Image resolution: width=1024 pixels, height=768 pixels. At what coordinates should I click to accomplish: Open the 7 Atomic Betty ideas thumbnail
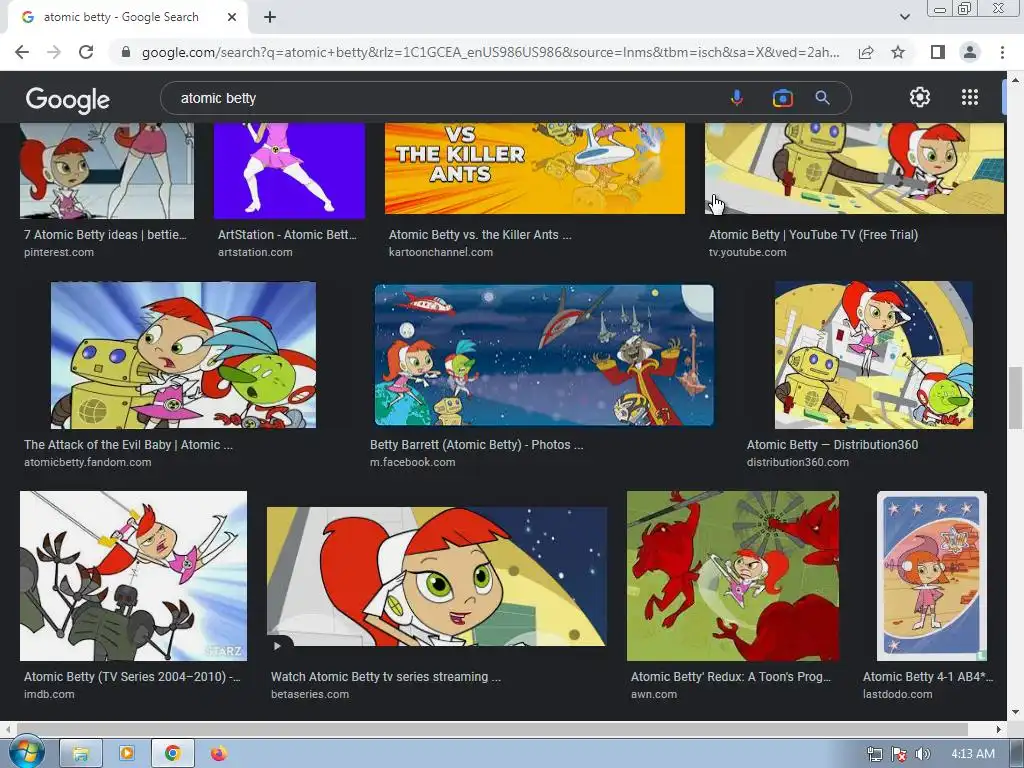pyautogui.click(x=107, y=170)
